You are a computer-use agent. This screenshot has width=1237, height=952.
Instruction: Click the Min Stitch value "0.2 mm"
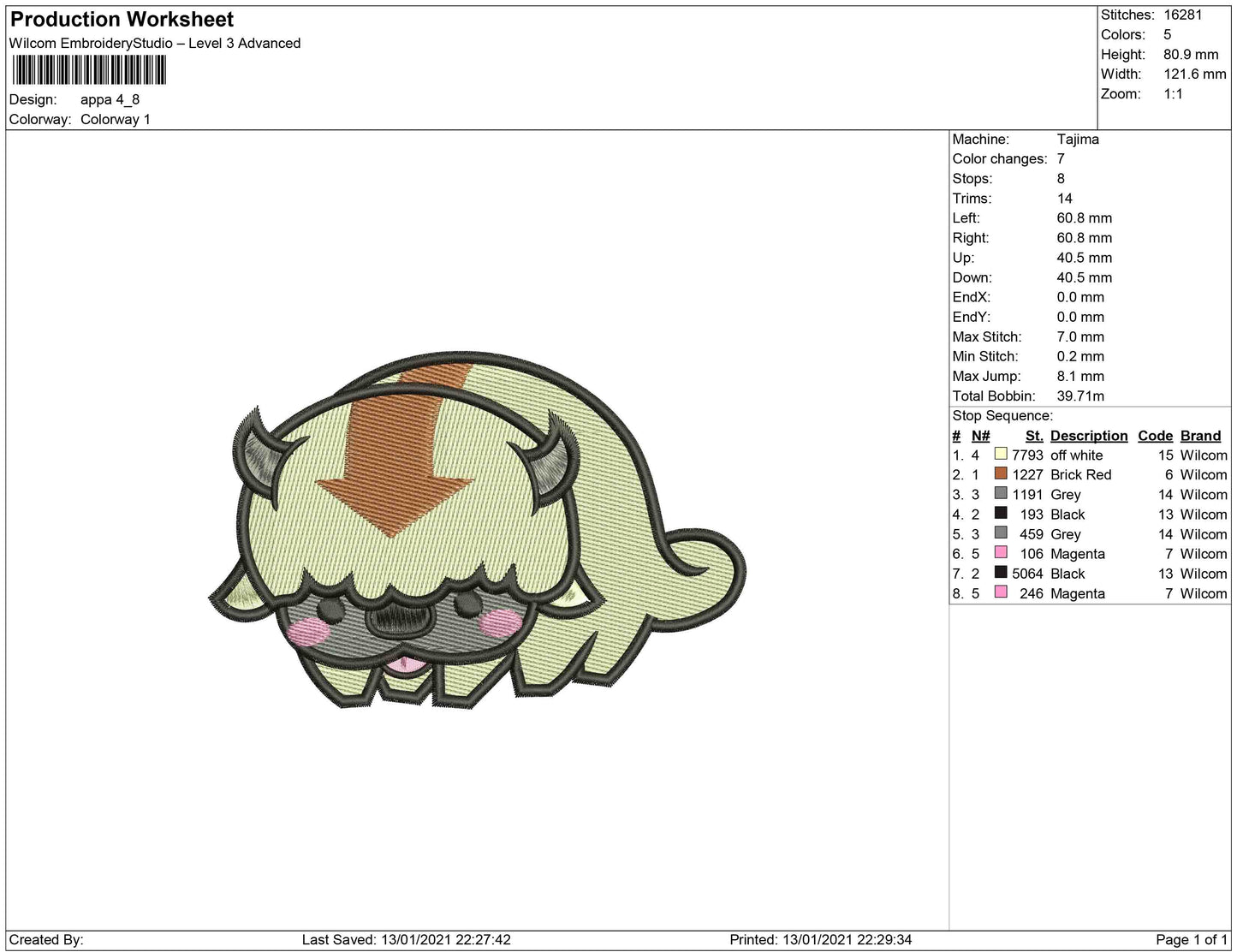tap(1080, 356)
